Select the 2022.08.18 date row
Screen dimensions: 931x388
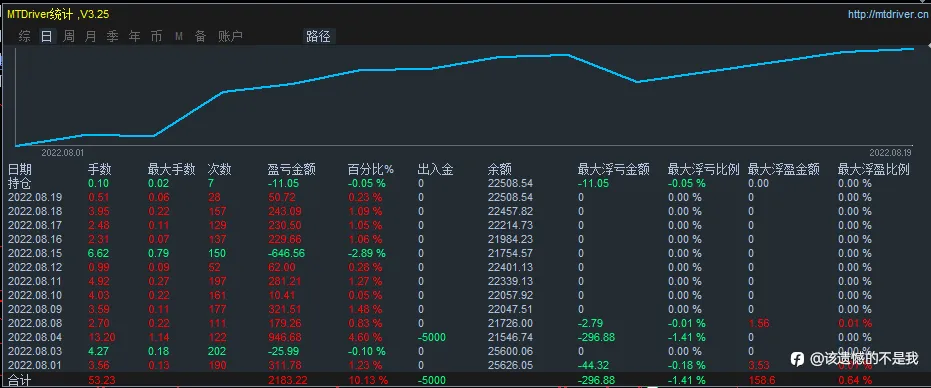tap(35, 211)
